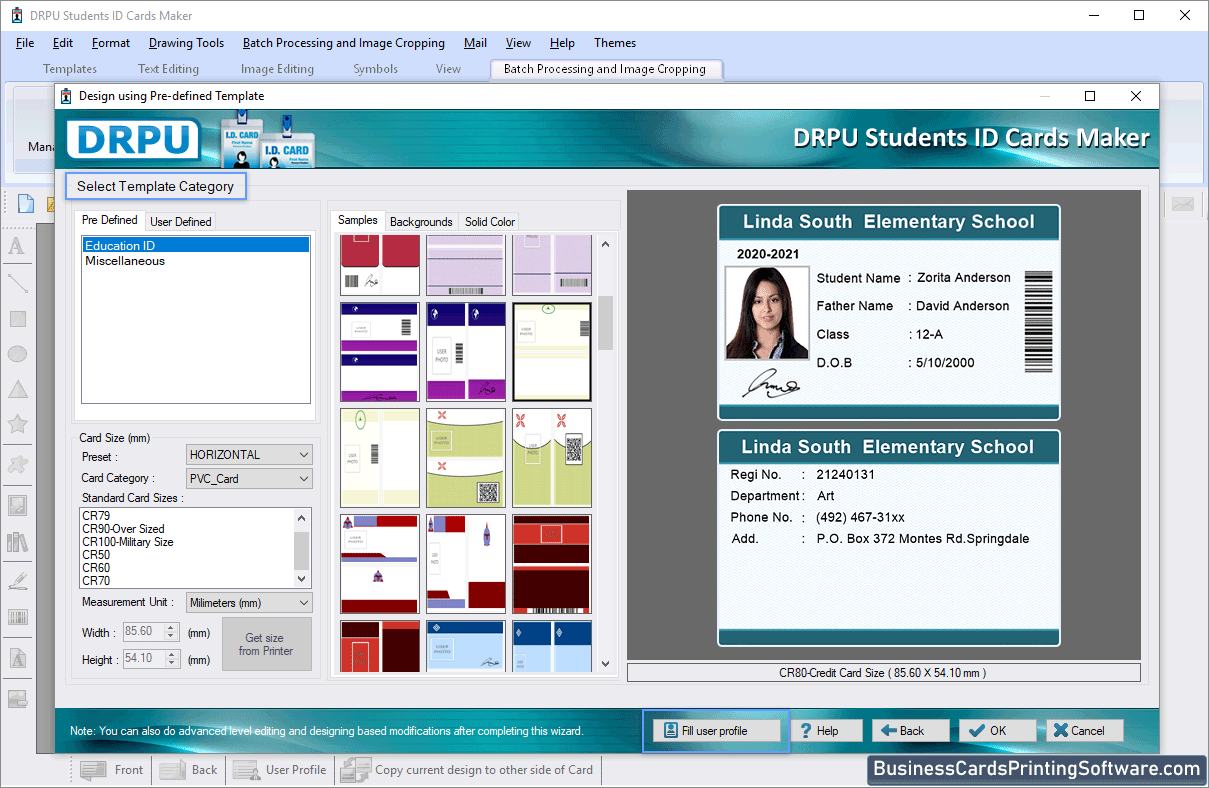Select the Barcode tool
This screenshot has width=1209, height=788.
tap(17, 617)
